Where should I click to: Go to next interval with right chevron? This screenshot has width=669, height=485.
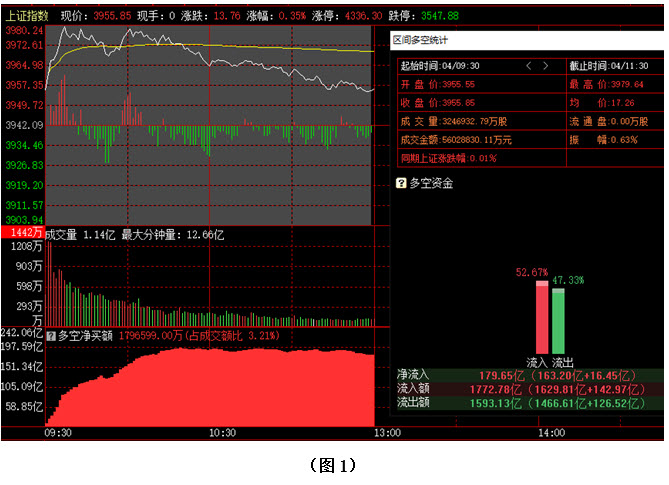(546, 66)
